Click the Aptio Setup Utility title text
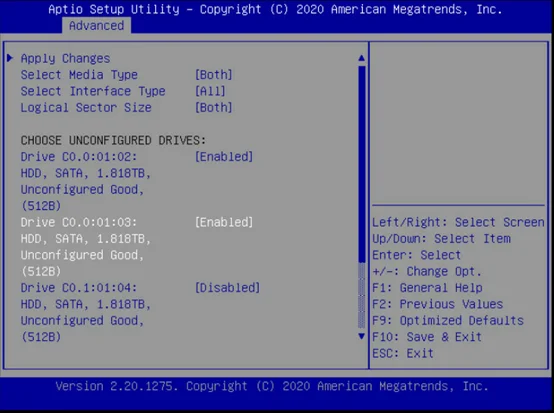The height and width of the screenshot is (413, 554). [x=275, y=9]
